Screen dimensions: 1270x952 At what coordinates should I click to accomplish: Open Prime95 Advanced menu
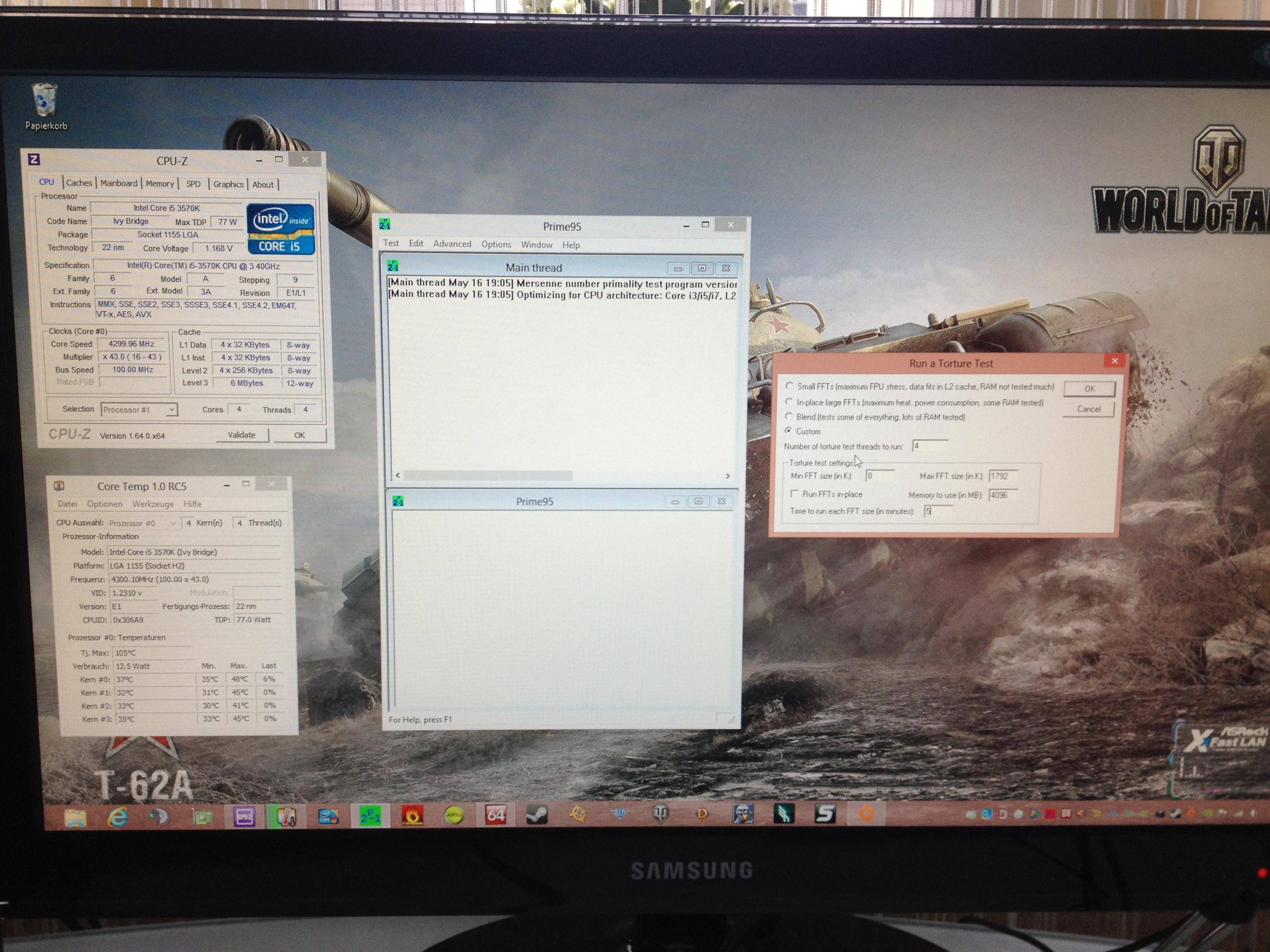pyautogui.click(x=452, y=244)
